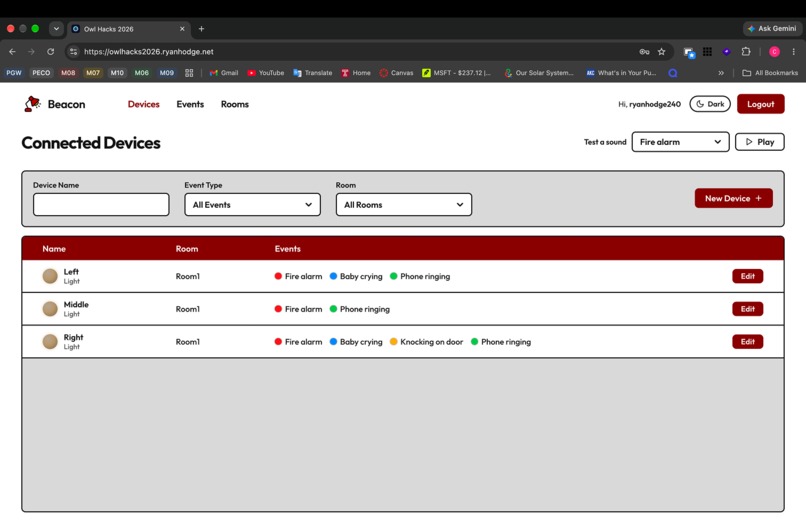Screen dimensions: 806x523
Task: Click the password key icon in address bar
Action: pos(644,51)
